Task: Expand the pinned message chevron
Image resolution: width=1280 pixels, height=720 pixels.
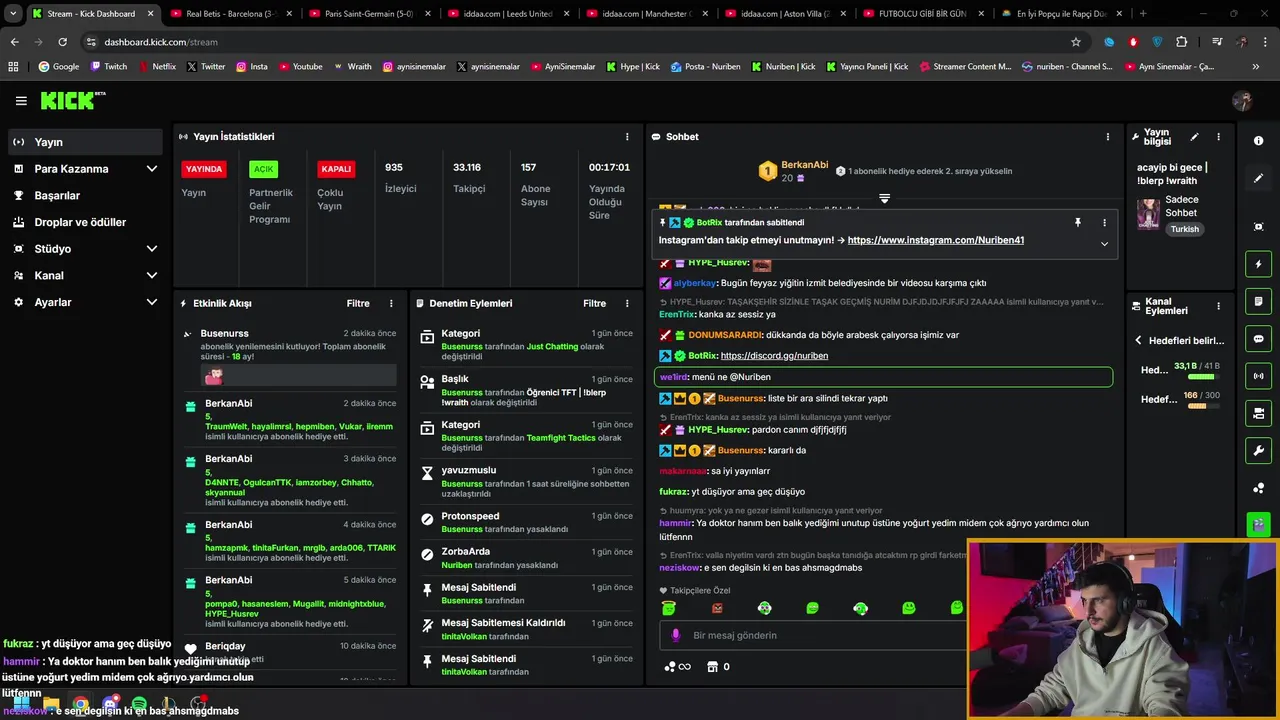Action: coord(1104,243)
